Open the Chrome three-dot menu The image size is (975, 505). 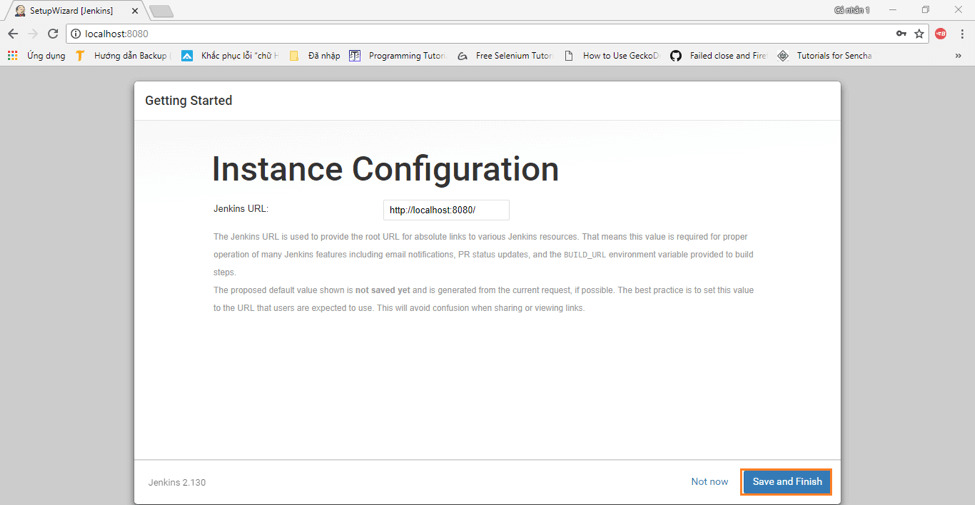(961, 34)
